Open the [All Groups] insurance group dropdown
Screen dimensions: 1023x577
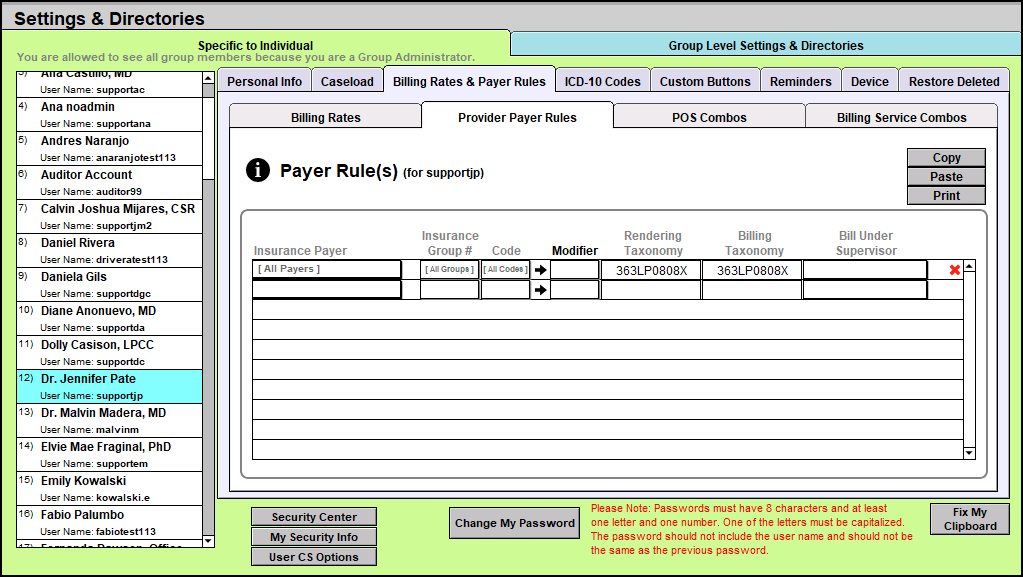(x=449, y=270)
